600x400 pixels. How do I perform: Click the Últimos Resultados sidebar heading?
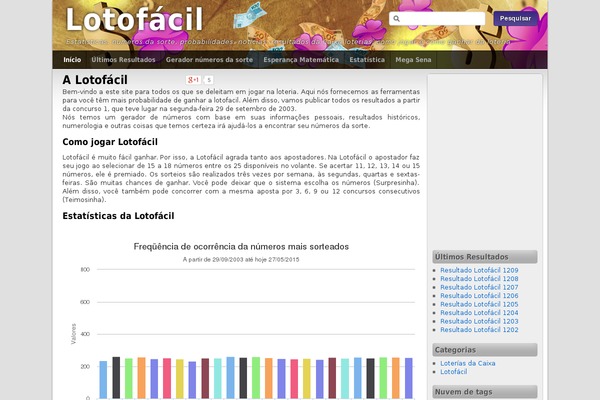click(x=485, y=257)
